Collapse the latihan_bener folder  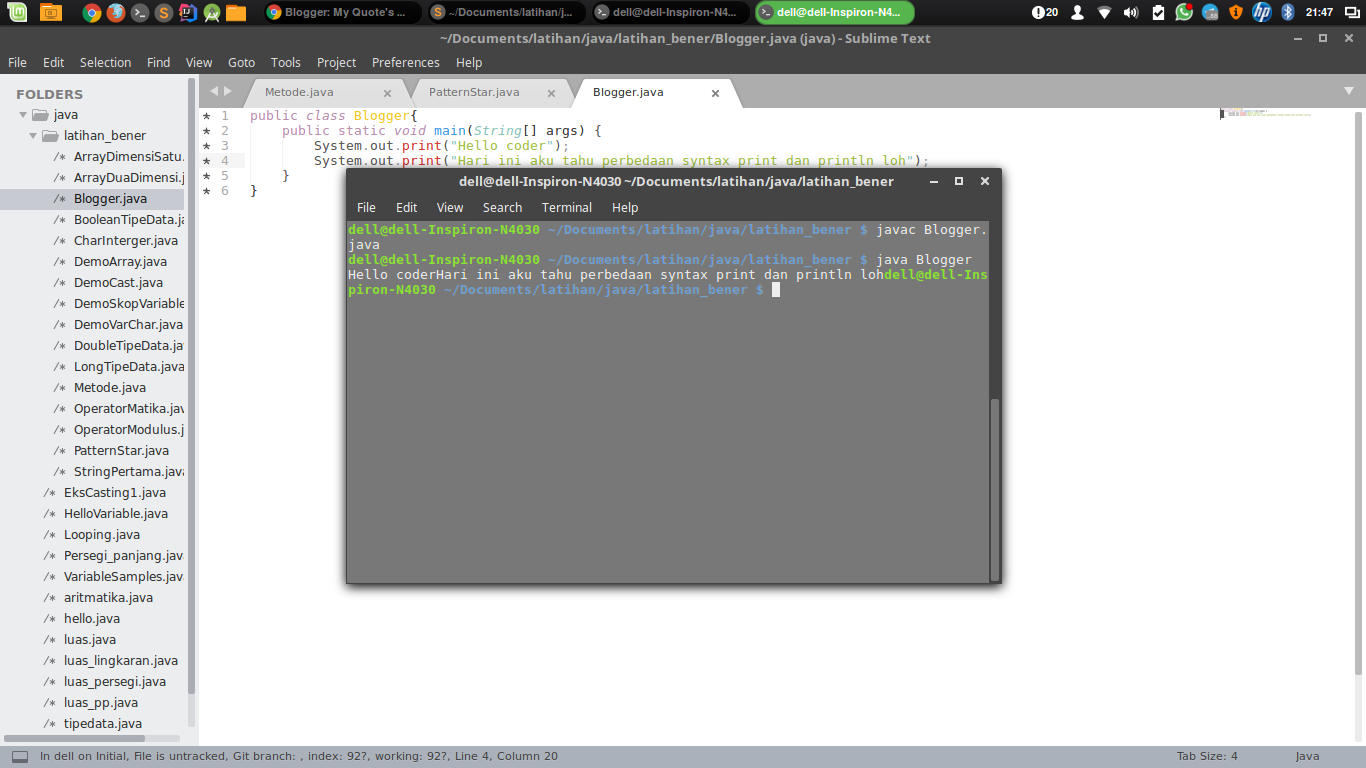coord(34,135)
